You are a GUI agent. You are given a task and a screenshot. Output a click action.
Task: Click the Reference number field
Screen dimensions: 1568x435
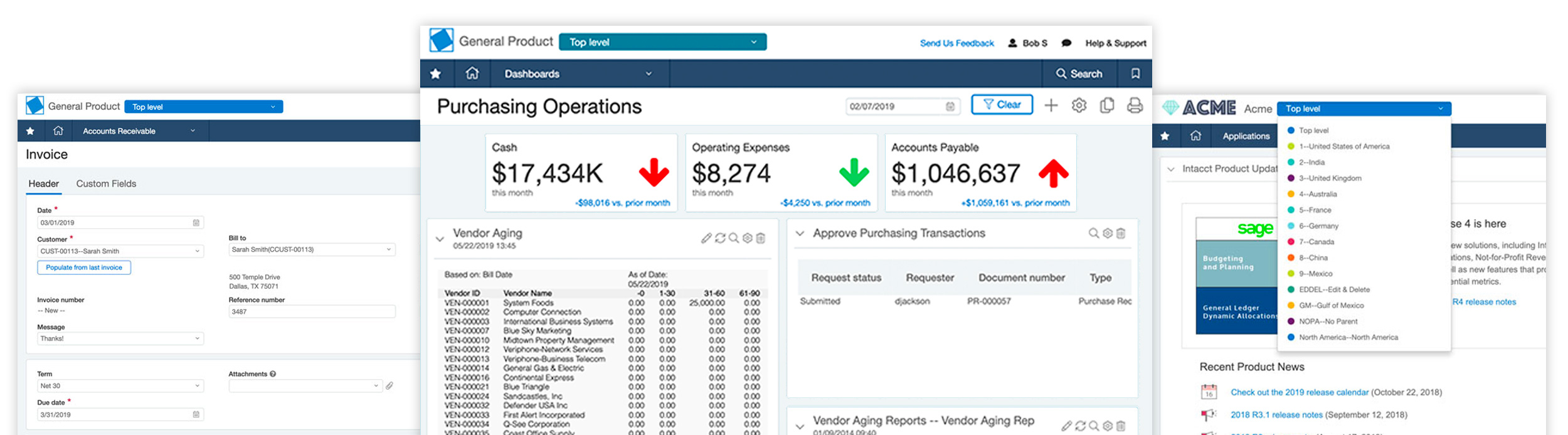312,311
